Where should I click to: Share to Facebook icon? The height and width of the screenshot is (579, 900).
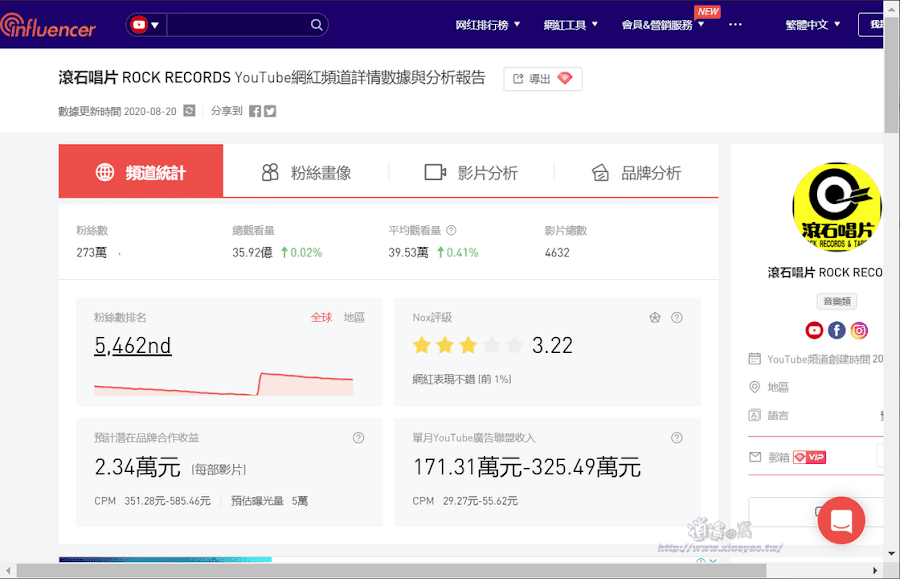tap(255, 111)
